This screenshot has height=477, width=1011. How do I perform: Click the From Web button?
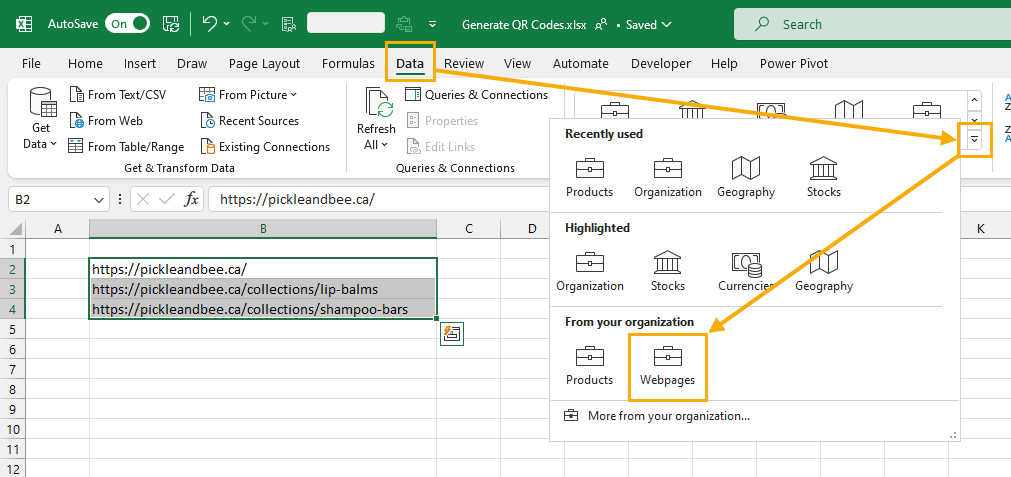click(106, 121)
